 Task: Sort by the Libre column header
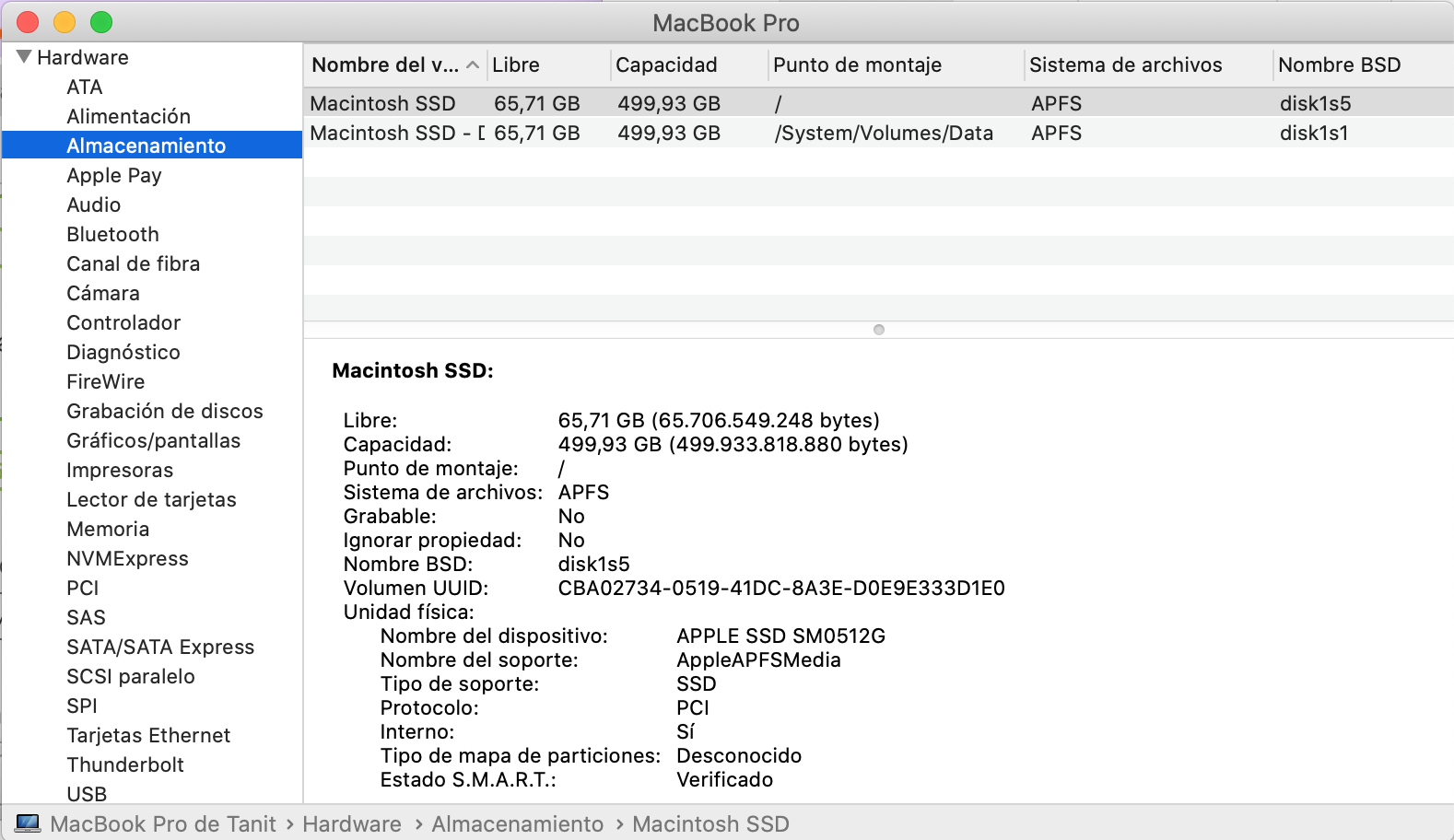[x=548, y=65]
